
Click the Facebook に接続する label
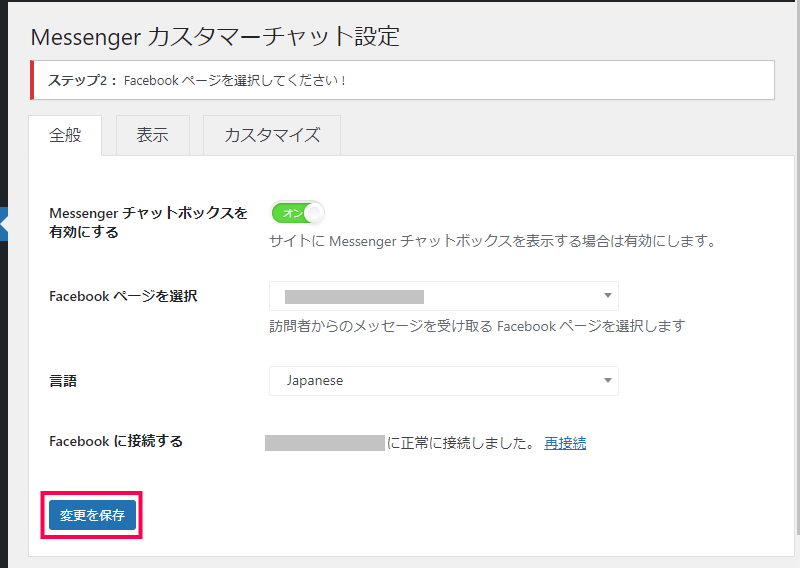[x=116, y=441]
